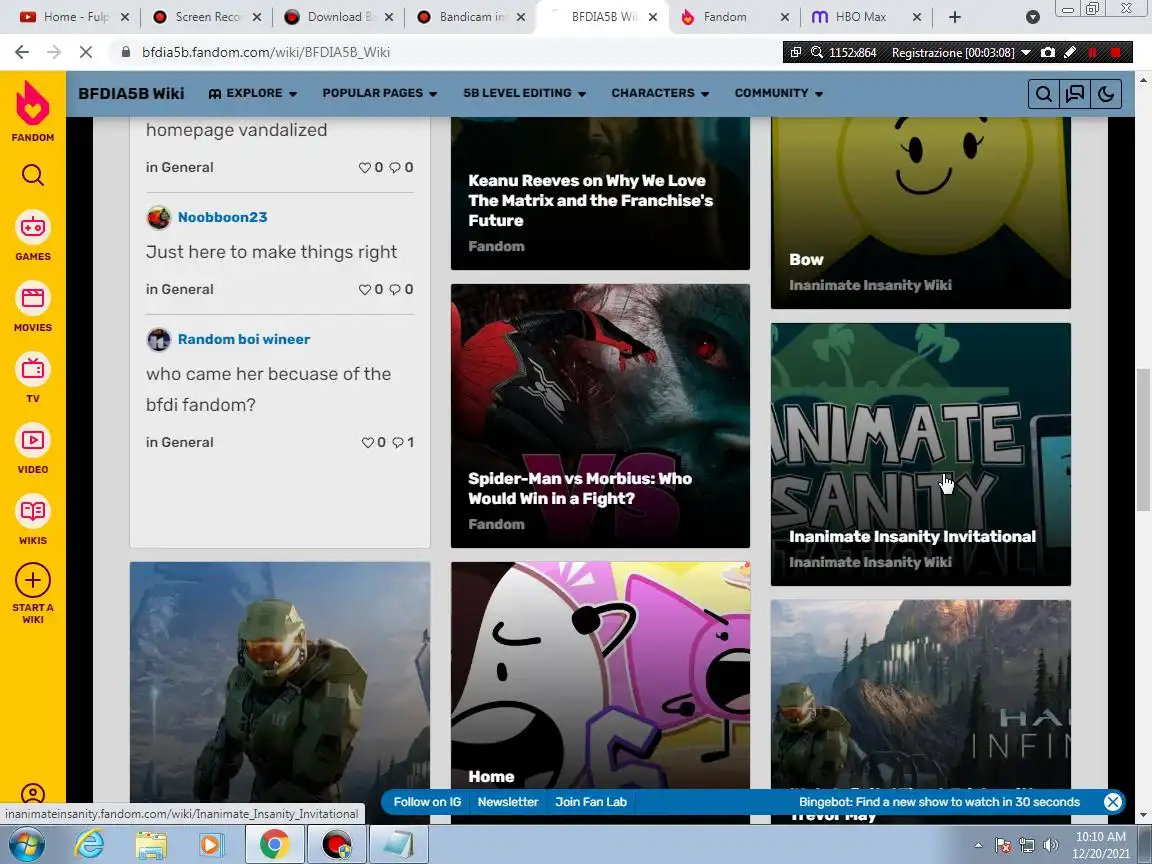
Task: Open comments on 'who came her' post
Action: pos(403,442)
